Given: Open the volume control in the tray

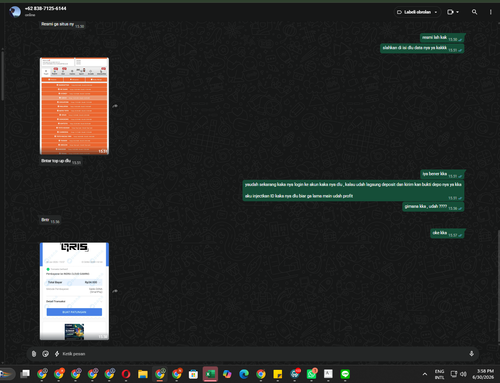Looking at the screenshot, I should point(463,374).
